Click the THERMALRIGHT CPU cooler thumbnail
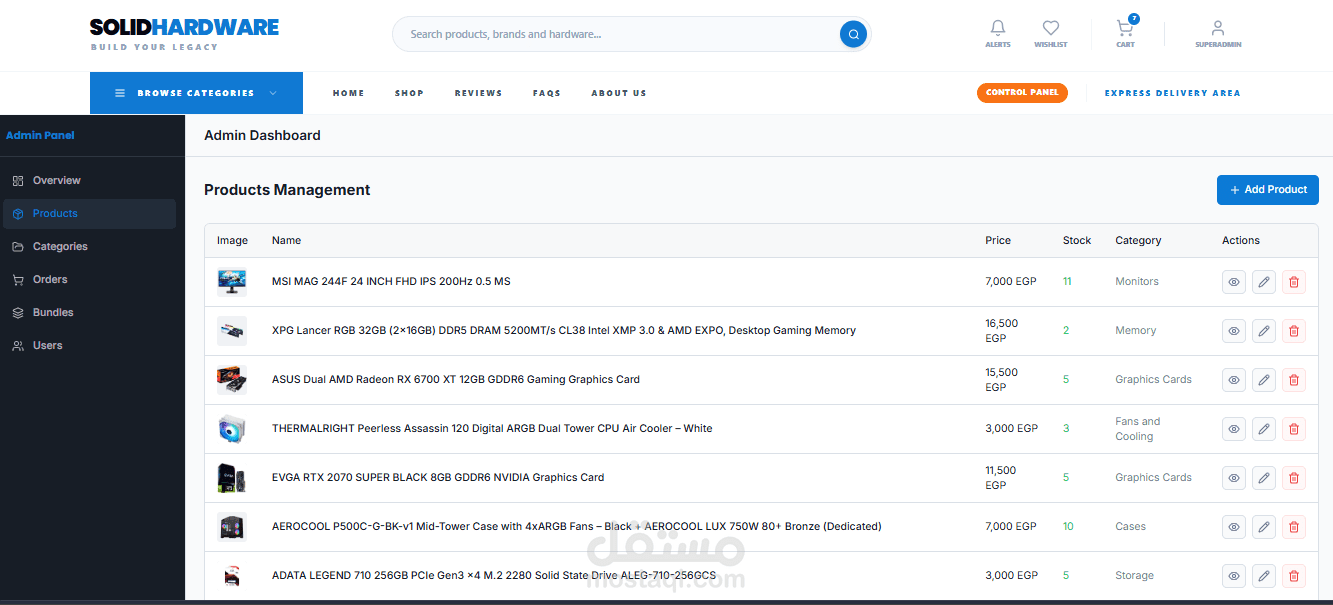Viewport: 1333px width, 605px height. [x=231, y=429]
